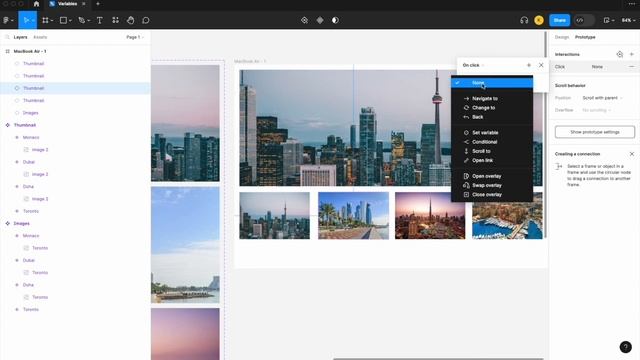Click the yellow user avatar
Screen dimensions: 640x360
coord(539,20)
